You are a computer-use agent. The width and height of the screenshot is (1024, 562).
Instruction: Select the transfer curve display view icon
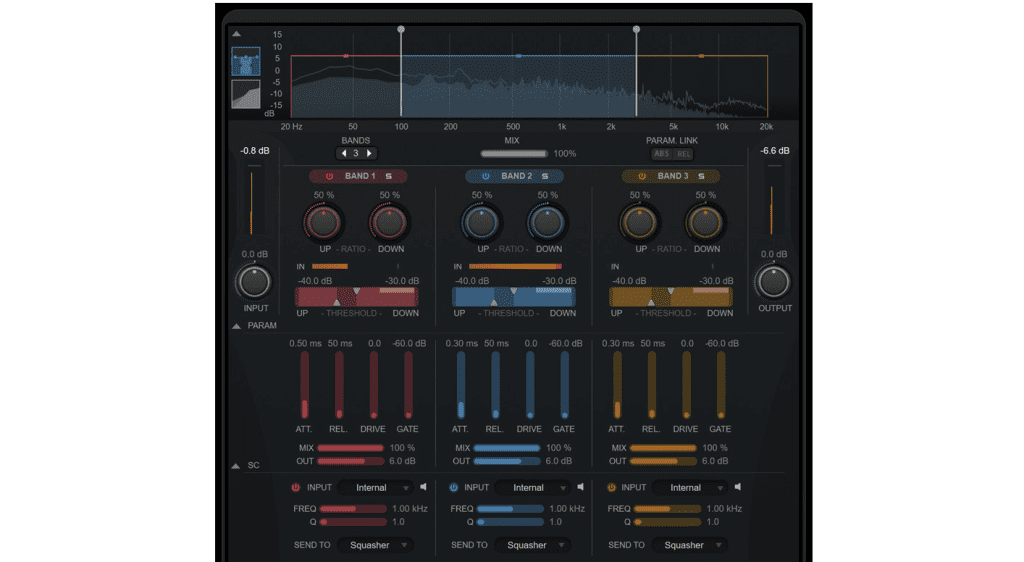point(246,94)
